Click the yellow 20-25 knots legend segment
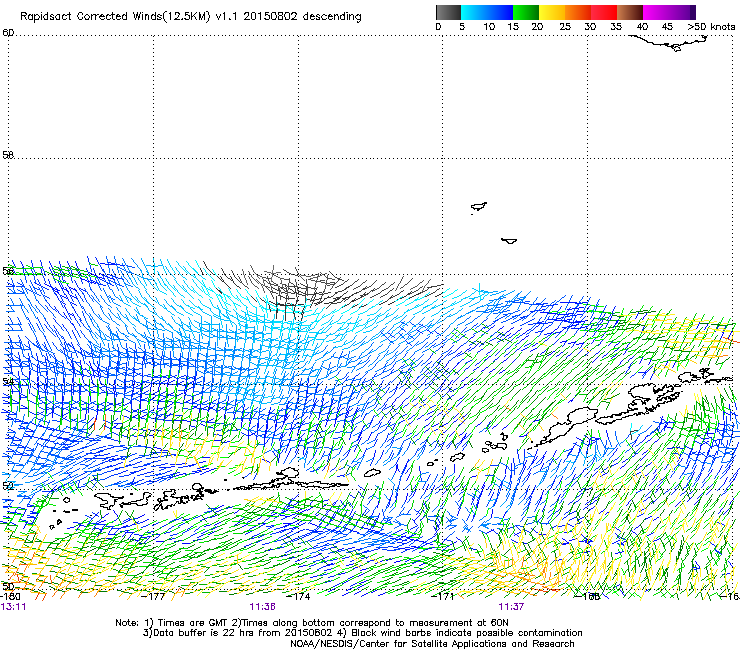 552,12
